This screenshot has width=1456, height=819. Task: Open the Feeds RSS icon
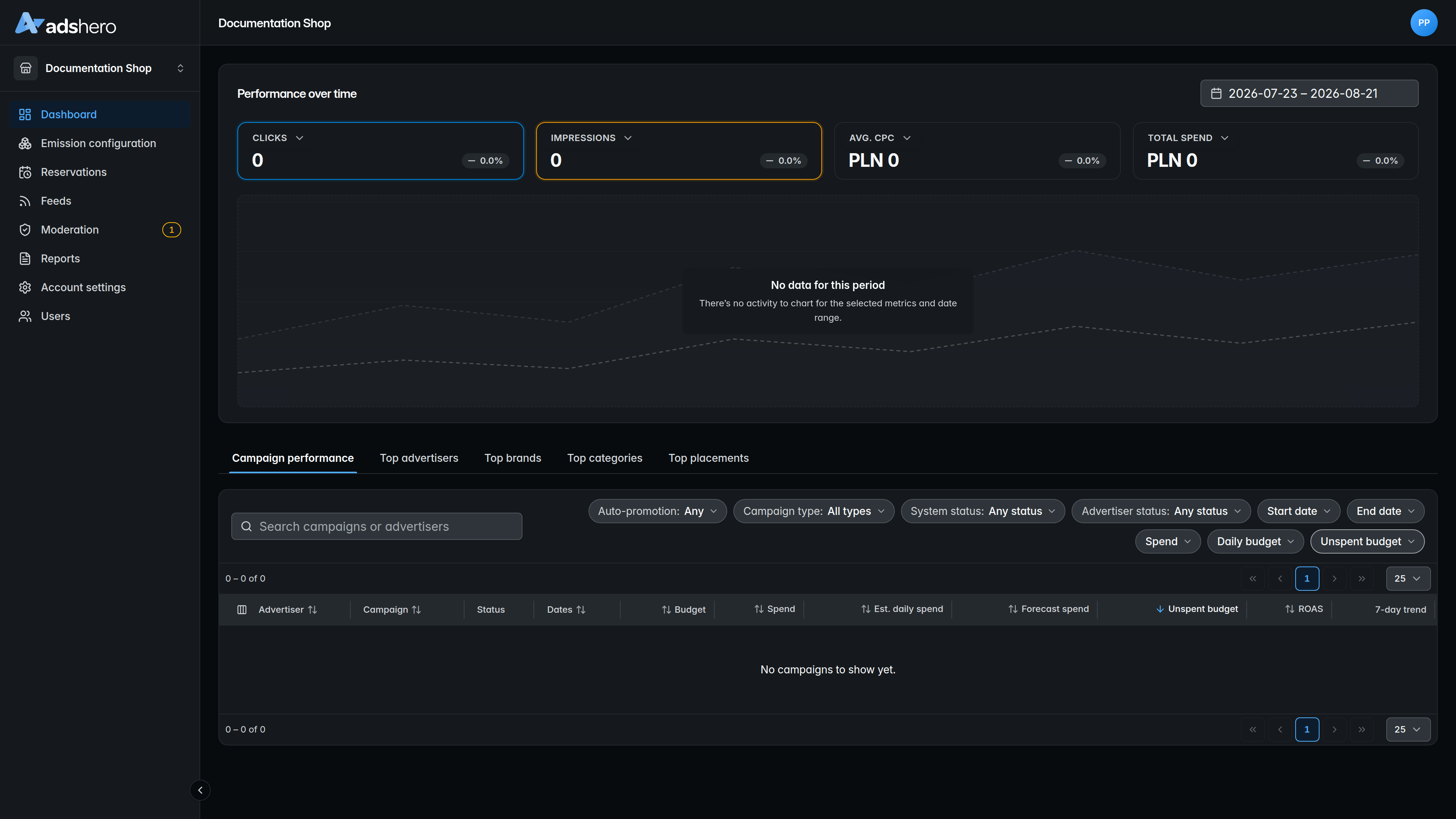point(25,201)
